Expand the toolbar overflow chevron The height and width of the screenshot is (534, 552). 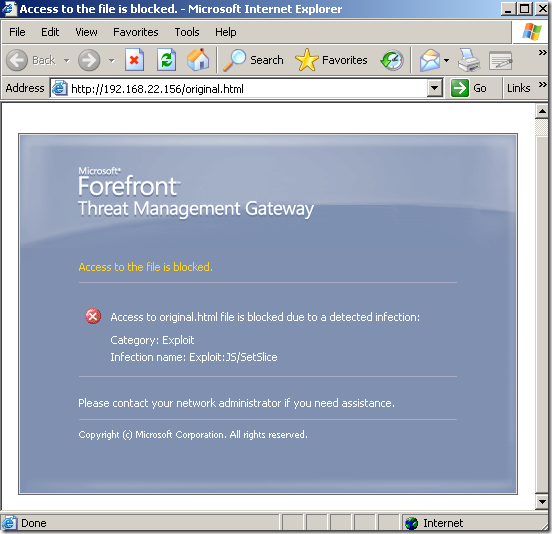[542, 52]
